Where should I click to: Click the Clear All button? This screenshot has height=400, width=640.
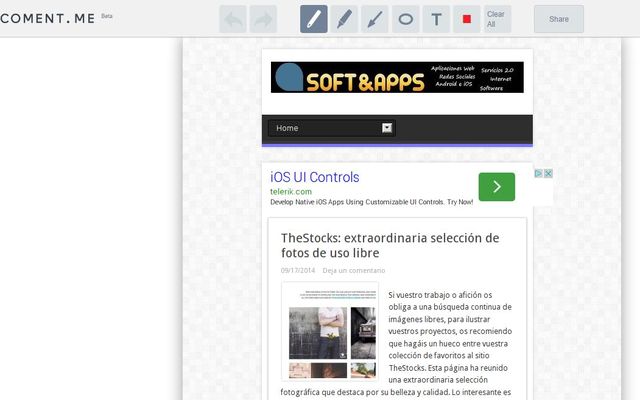(x=497, y=19)
